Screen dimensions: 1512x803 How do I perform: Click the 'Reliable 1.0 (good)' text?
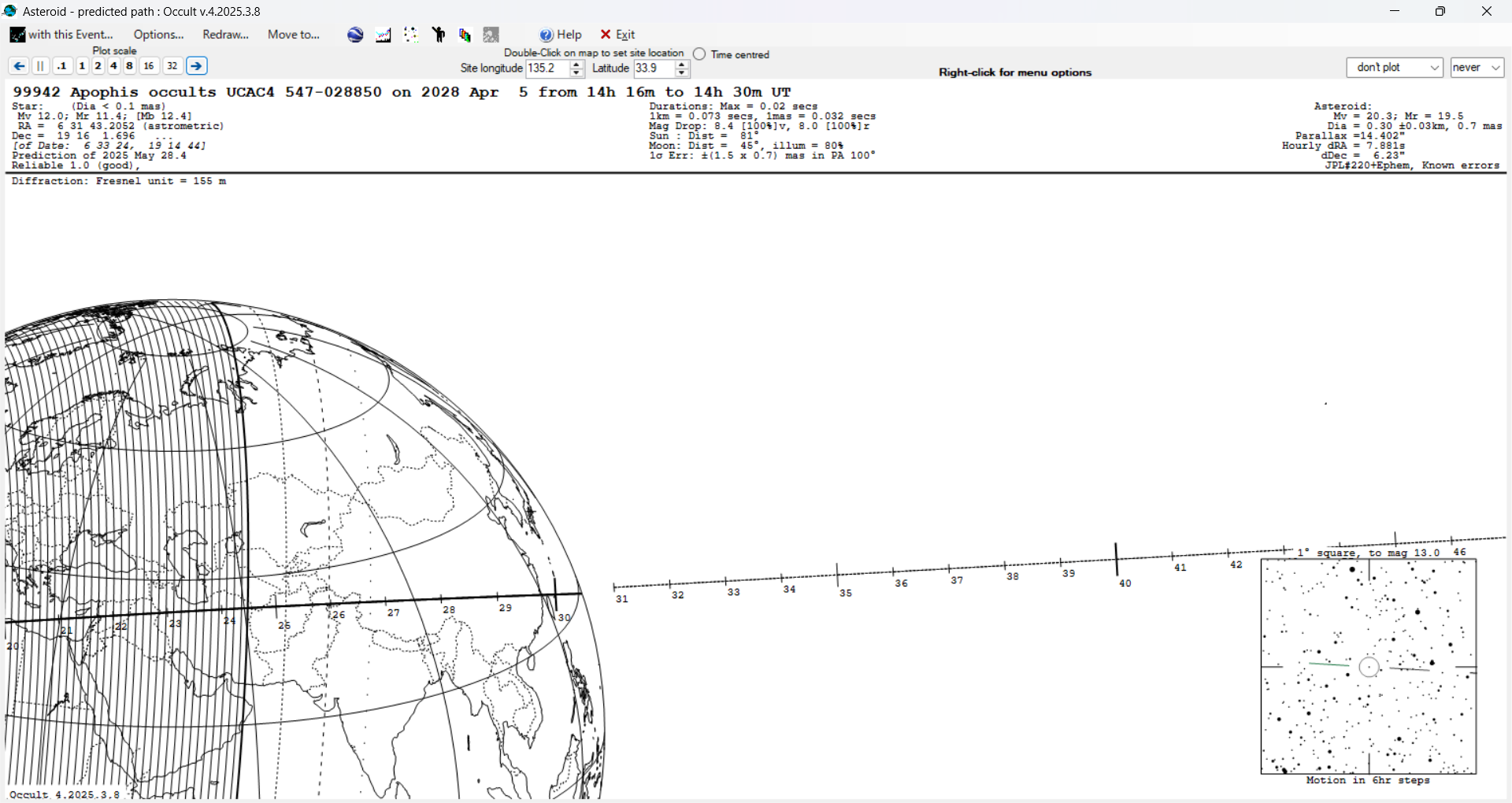(x=76, y=165)
